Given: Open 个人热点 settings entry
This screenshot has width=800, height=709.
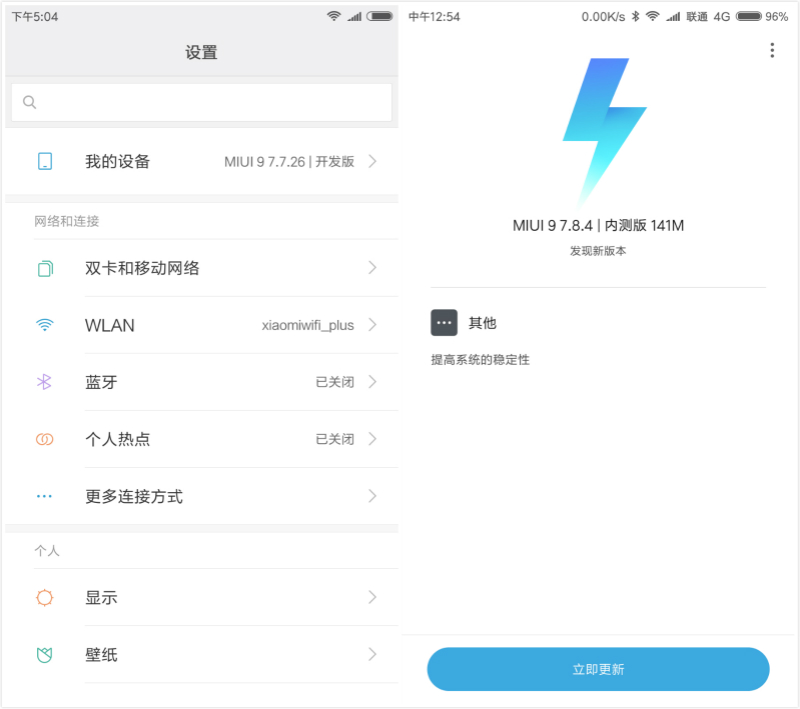Looking at the screenshot, I should (202, 439).
